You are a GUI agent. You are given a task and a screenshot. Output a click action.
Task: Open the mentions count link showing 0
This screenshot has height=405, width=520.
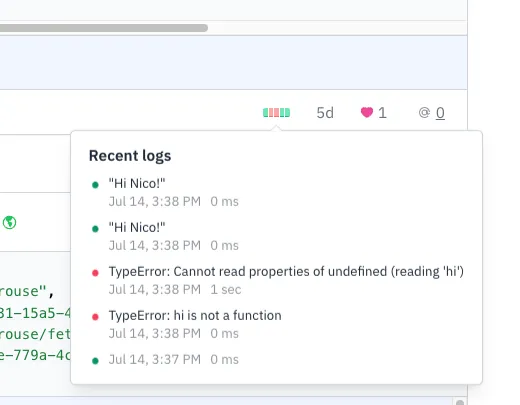point(440,113)
